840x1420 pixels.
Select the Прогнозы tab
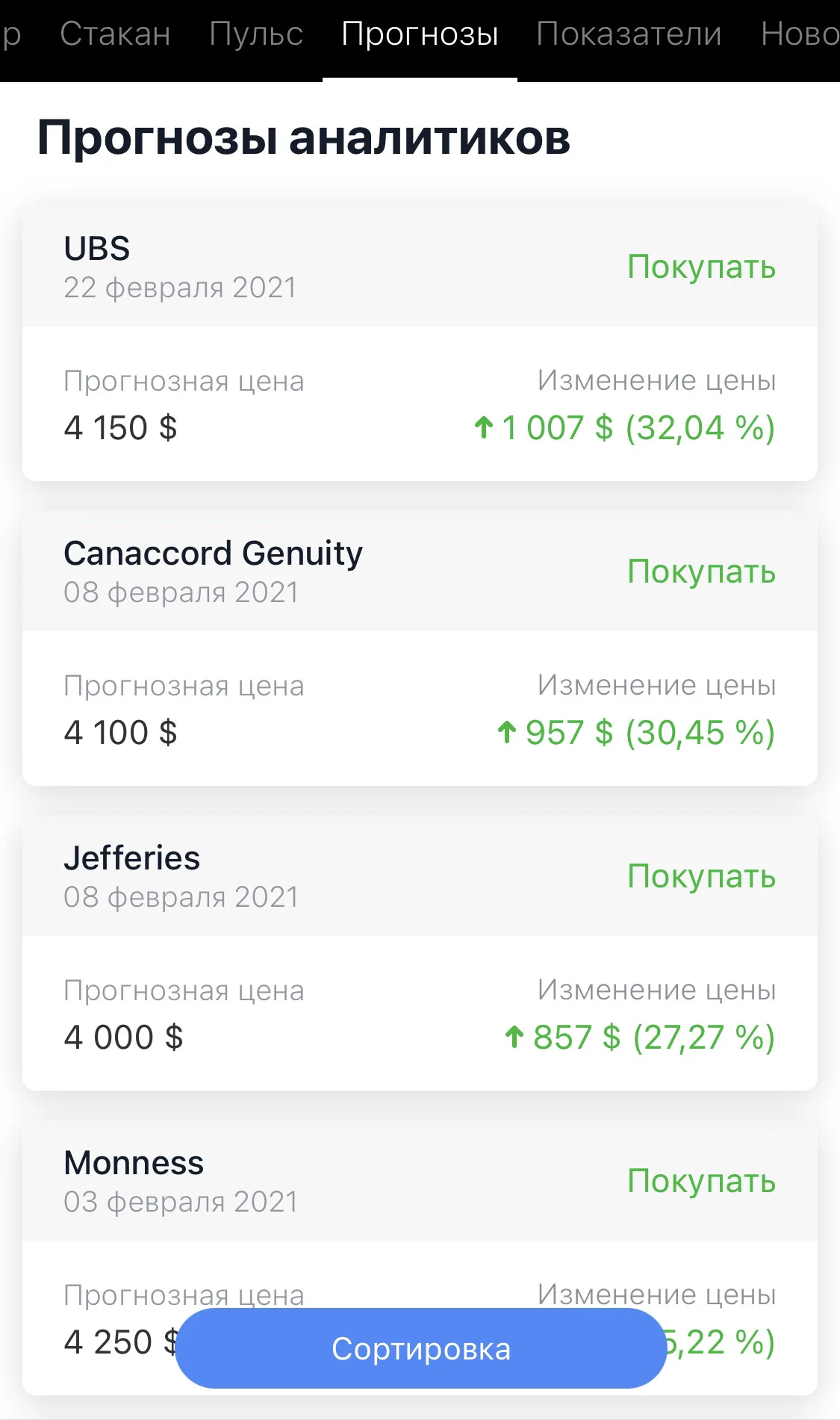420,34
